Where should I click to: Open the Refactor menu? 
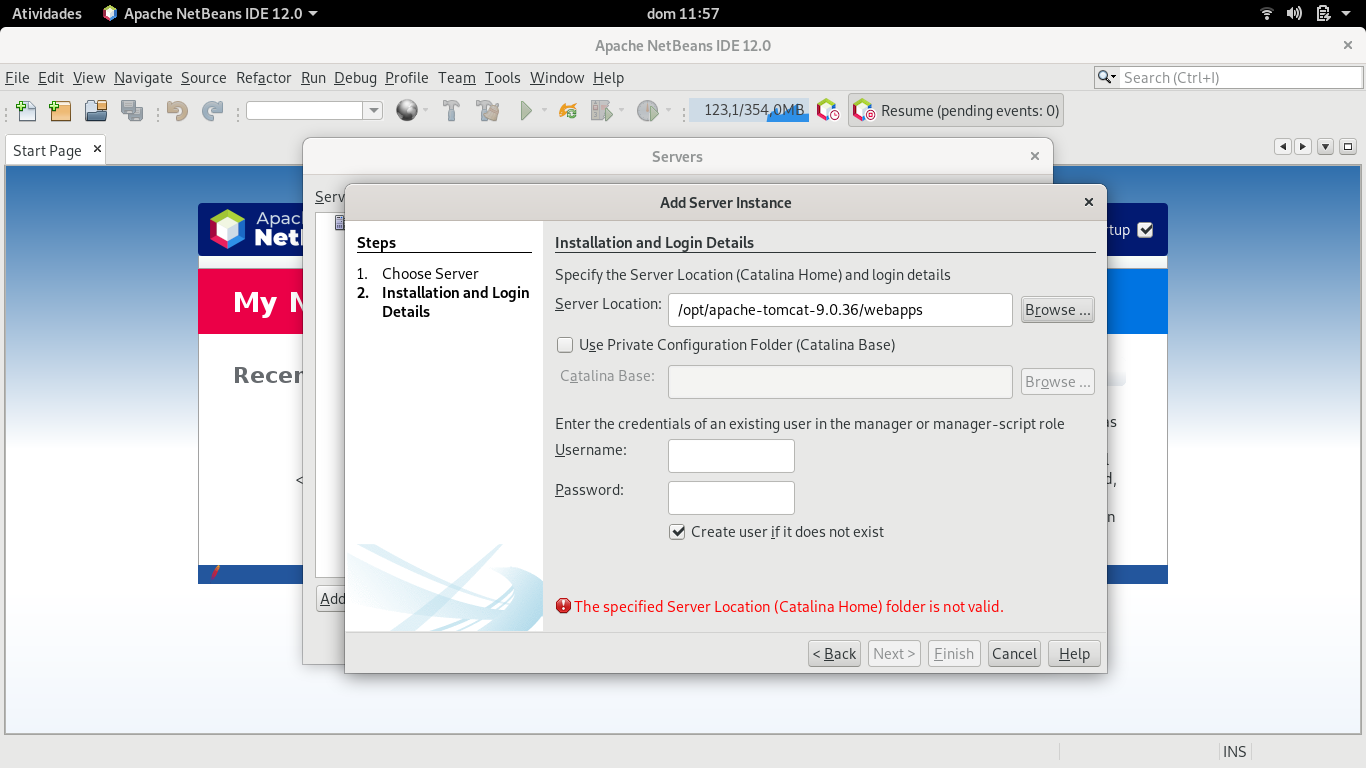coord(264,78)
